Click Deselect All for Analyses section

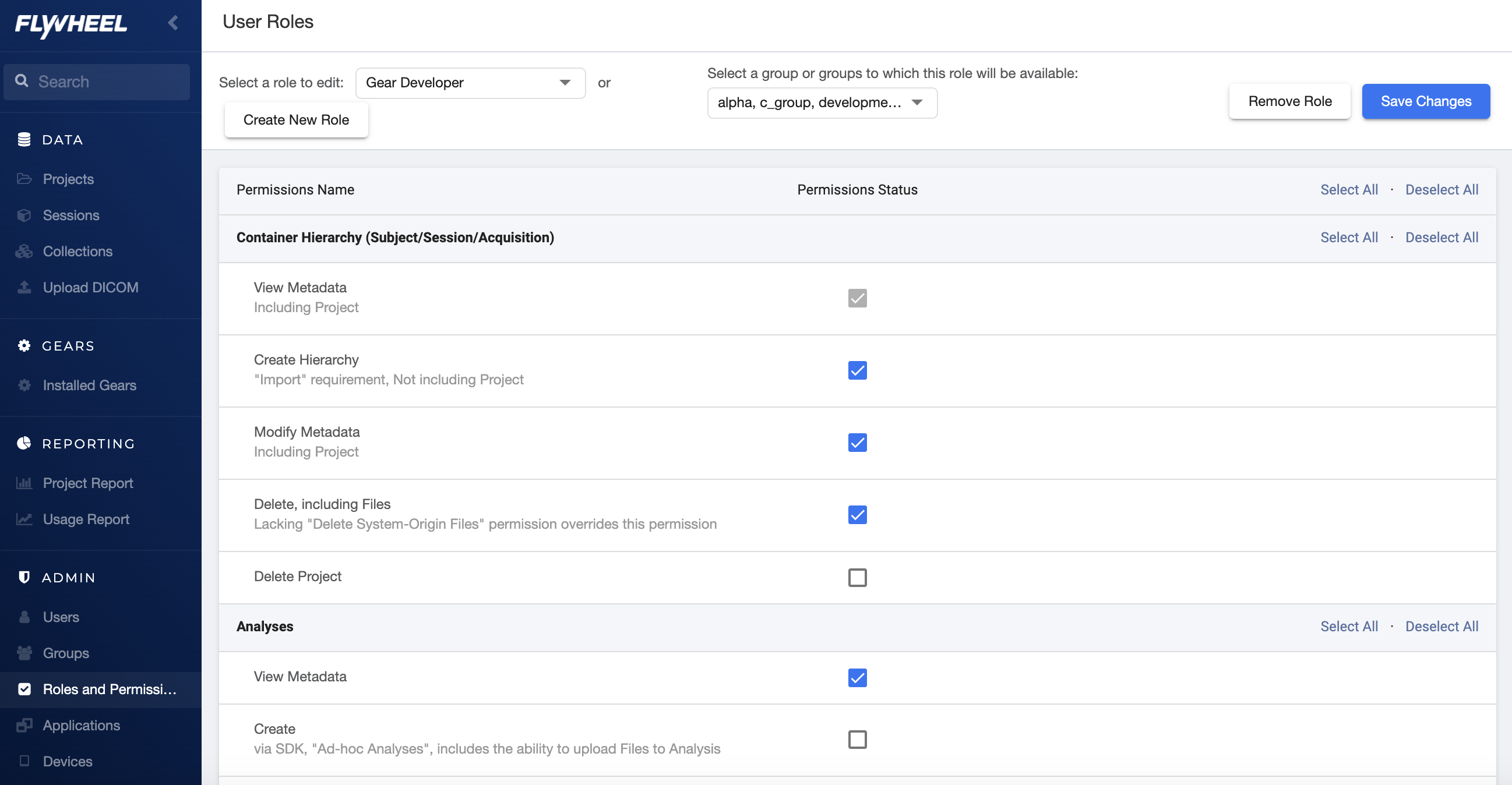(x=1441, y=626)
